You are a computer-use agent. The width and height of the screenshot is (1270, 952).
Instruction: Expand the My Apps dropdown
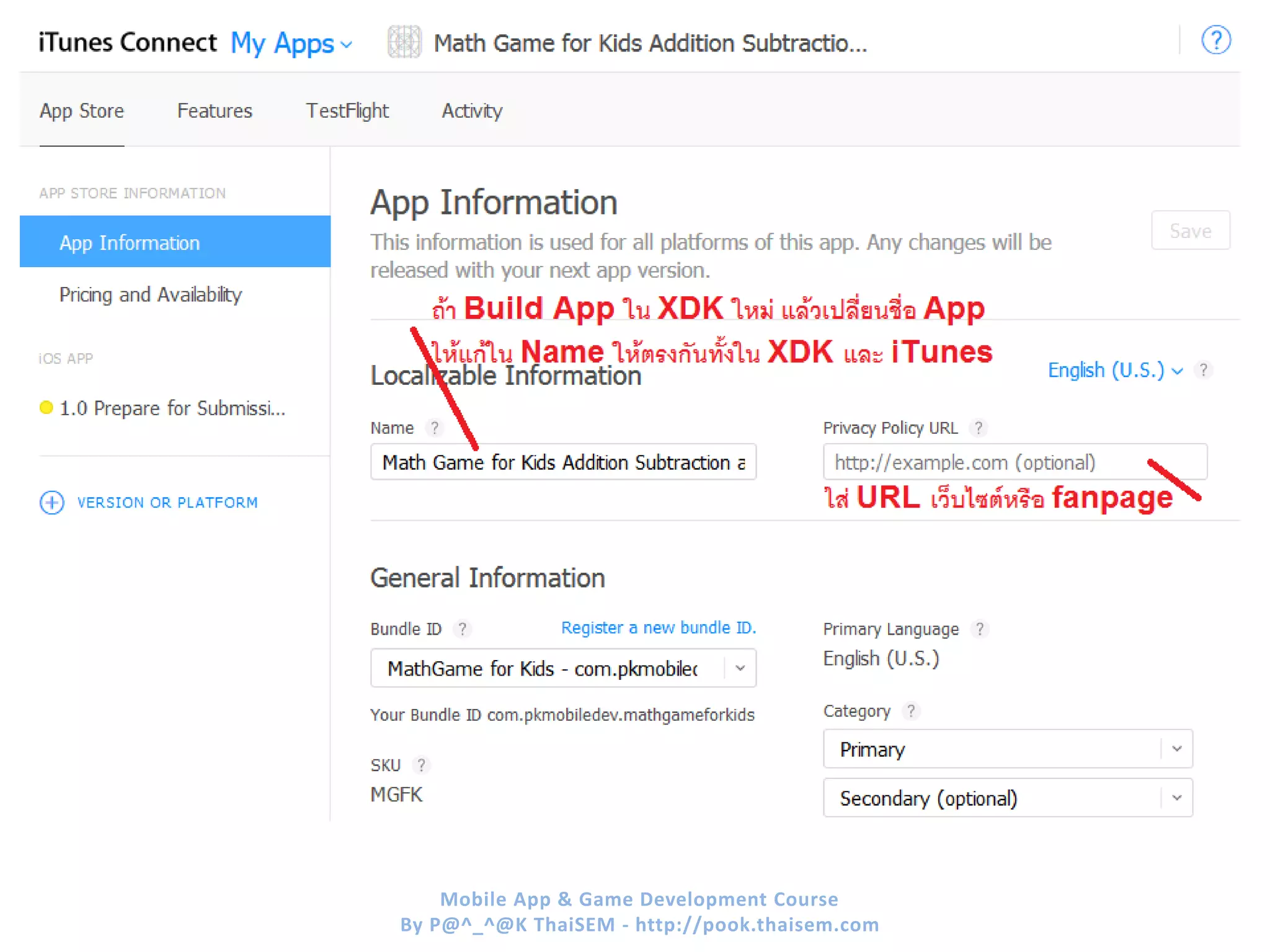coord(291,43)
